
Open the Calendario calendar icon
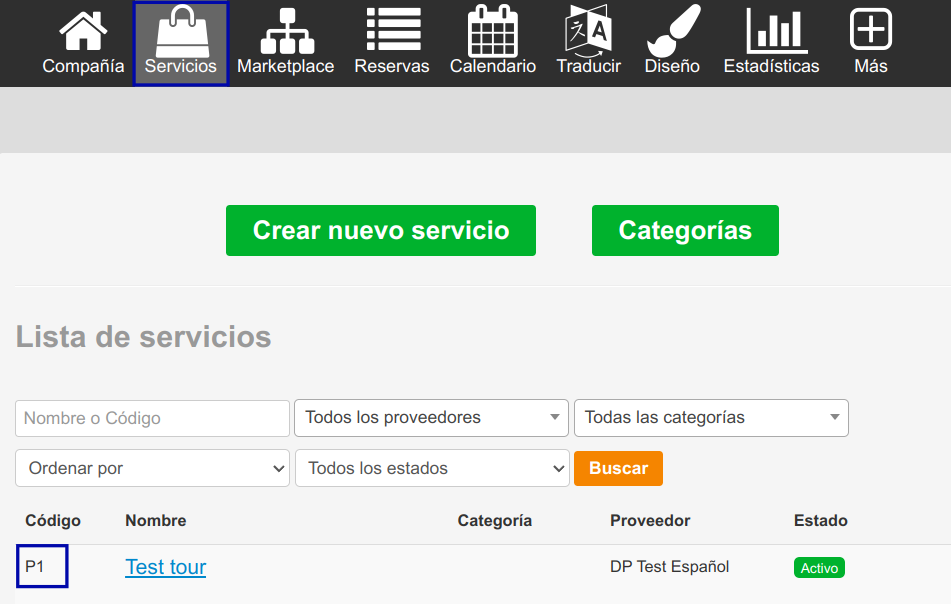[x=493, y=30]
